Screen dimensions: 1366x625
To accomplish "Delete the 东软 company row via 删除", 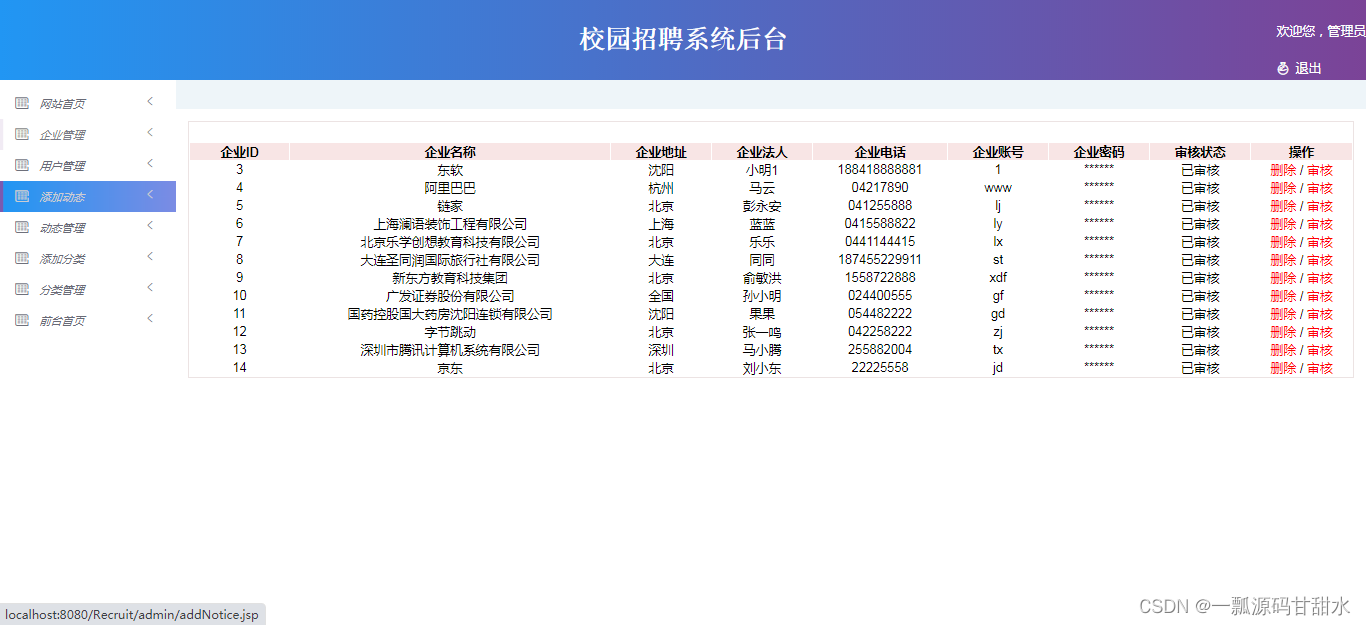I will [x=1283, y=170].
